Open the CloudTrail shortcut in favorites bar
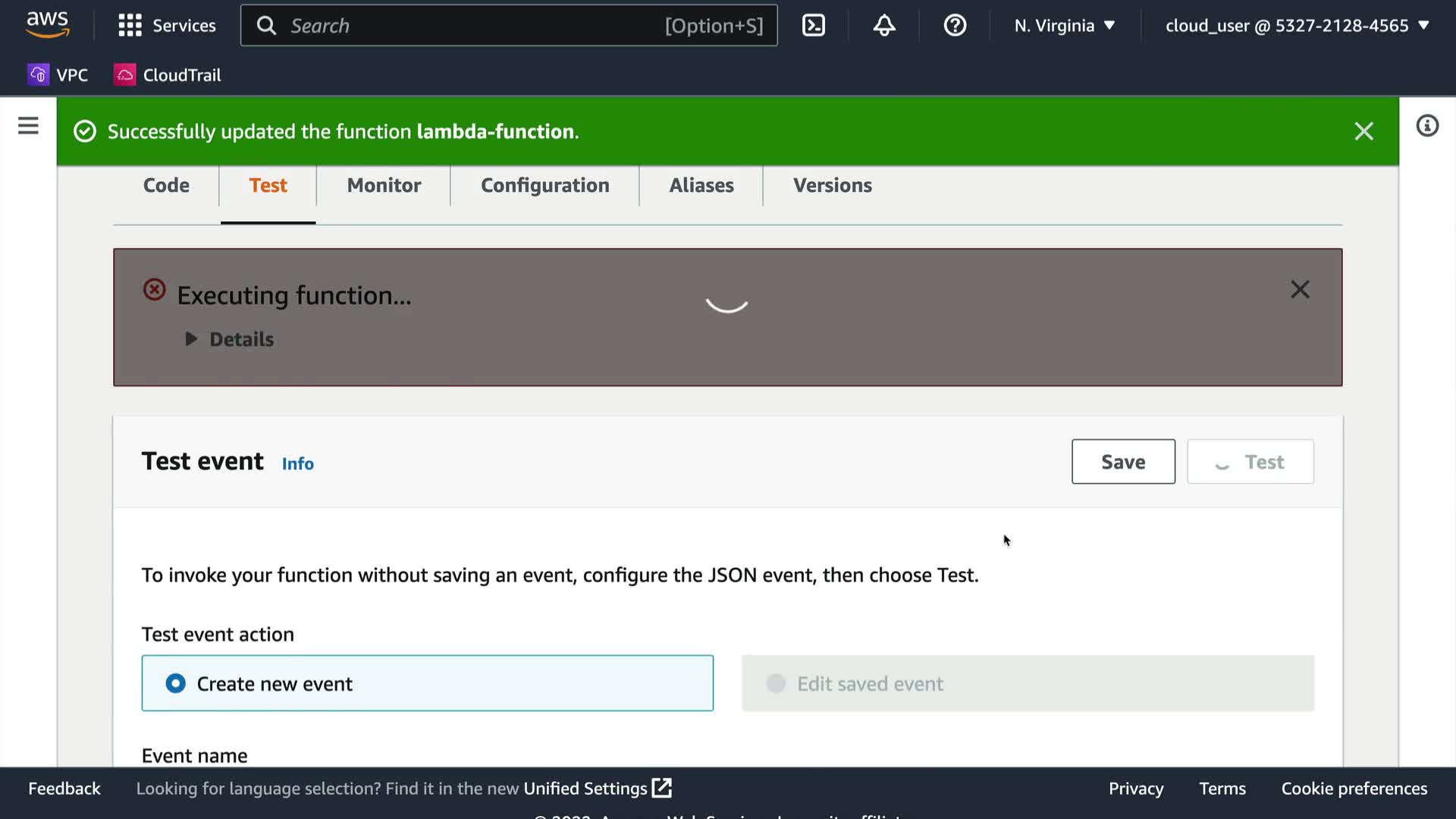1456x819 pixels. pyautogui.click(x=168, y=75)
